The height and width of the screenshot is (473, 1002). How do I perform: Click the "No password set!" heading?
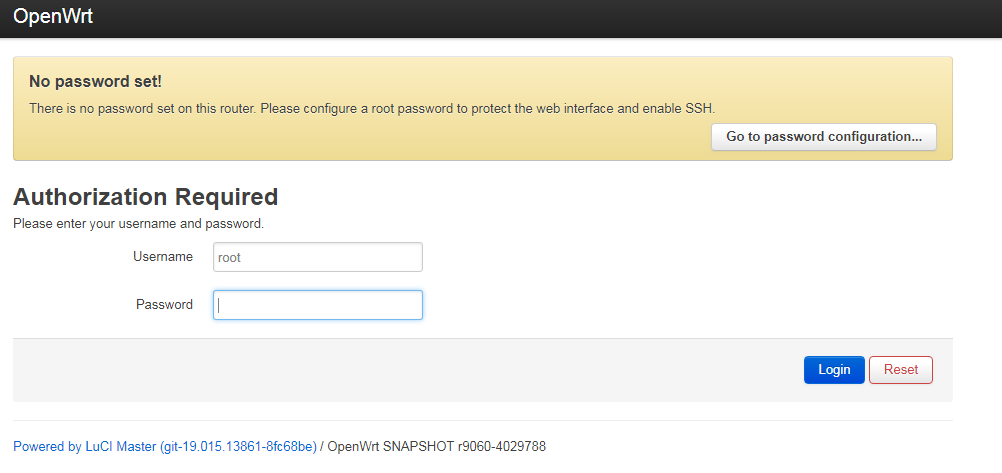(x=95, y=81)
